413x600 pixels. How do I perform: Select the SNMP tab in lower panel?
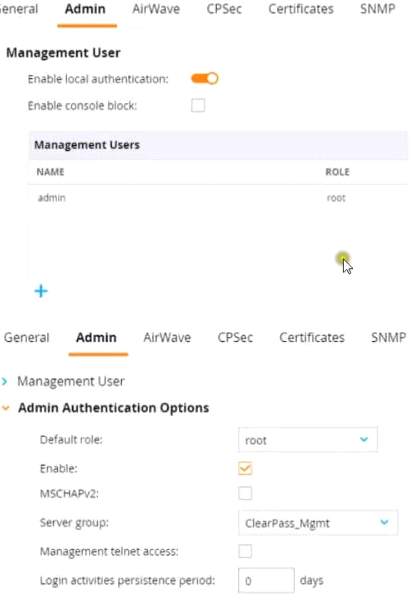click(389, 338)
